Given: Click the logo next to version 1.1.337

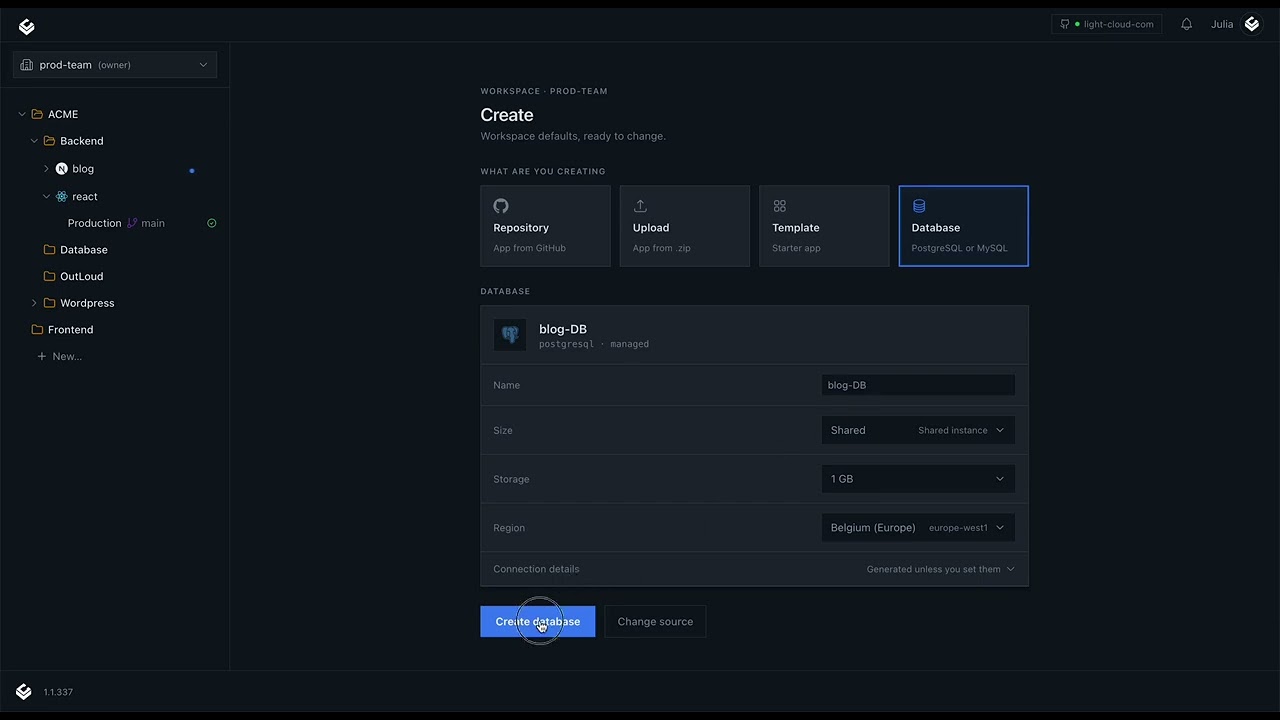Looking at the screenshot, I should [24, 692].
